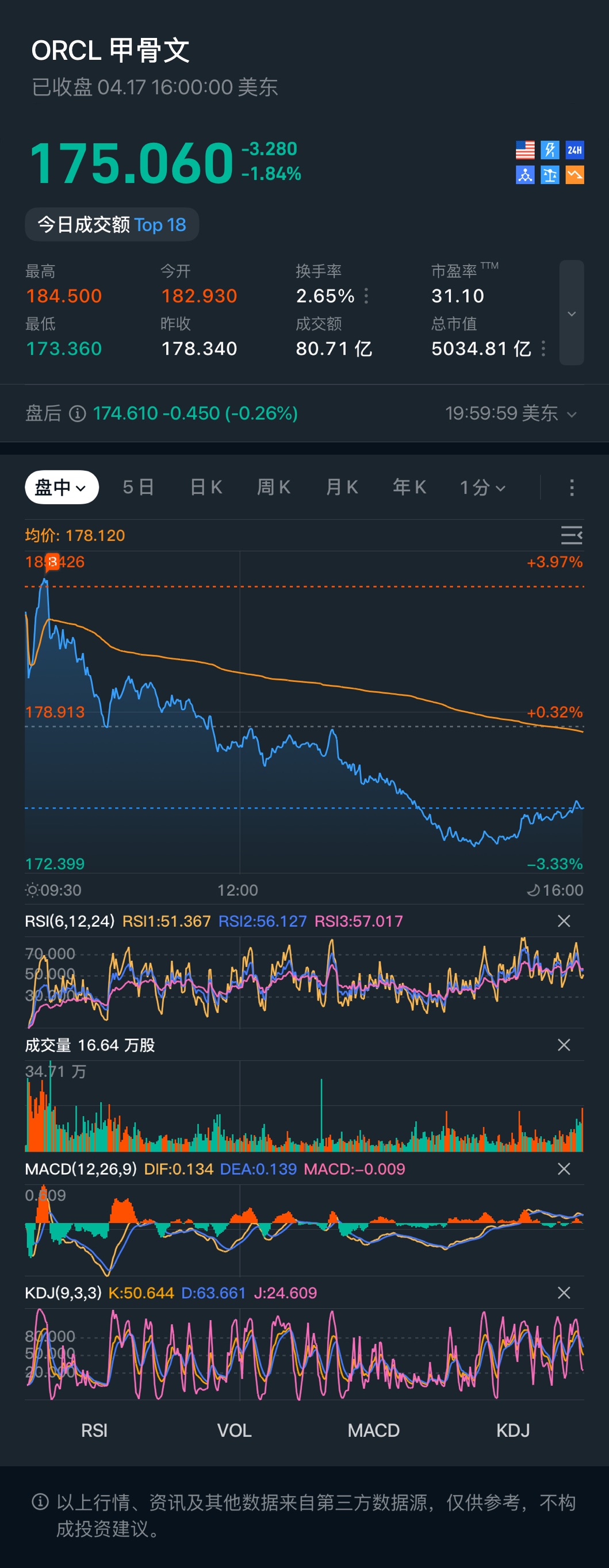Expand the quote details chevron panel
The width and height of the screenshot is (609, 1568).
click(571, 313)
